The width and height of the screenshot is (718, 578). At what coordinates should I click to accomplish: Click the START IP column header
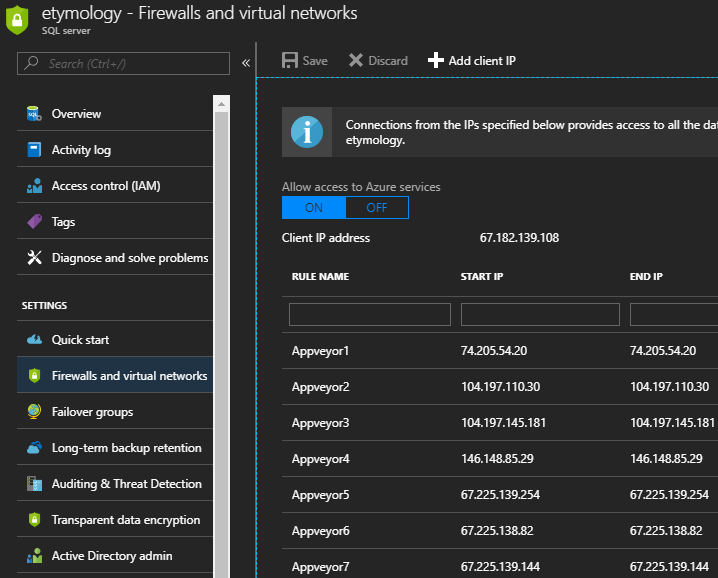(482, 277)
